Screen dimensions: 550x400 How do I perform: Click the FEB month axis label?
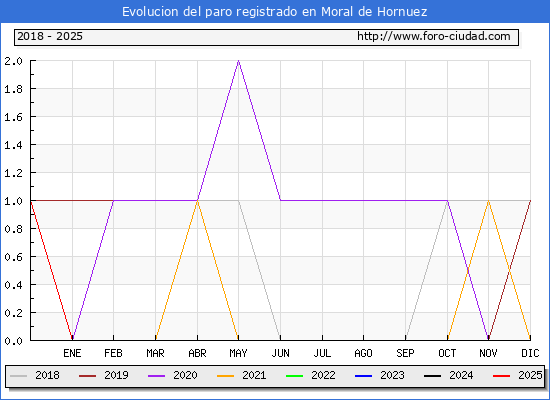pyautogui.click(x=113, y=353)
